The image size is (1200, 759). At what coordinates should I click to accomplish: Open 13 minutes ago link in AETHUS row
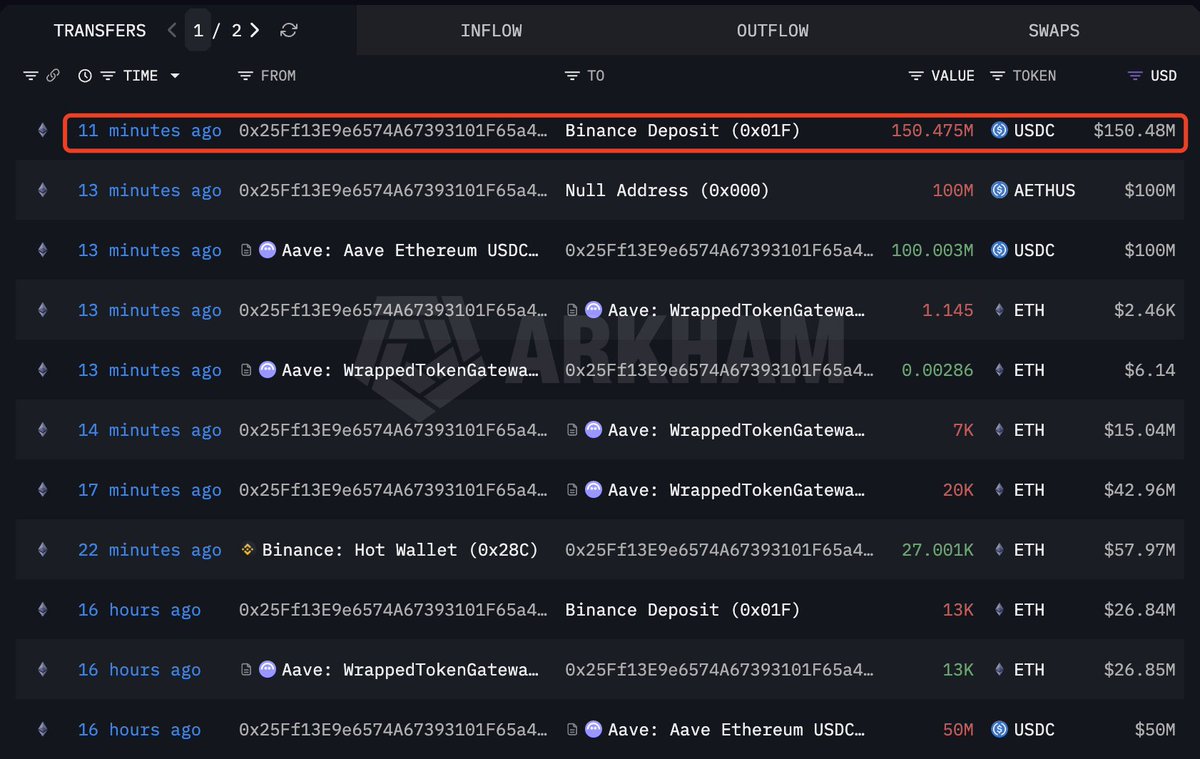[x=150, y=190]
